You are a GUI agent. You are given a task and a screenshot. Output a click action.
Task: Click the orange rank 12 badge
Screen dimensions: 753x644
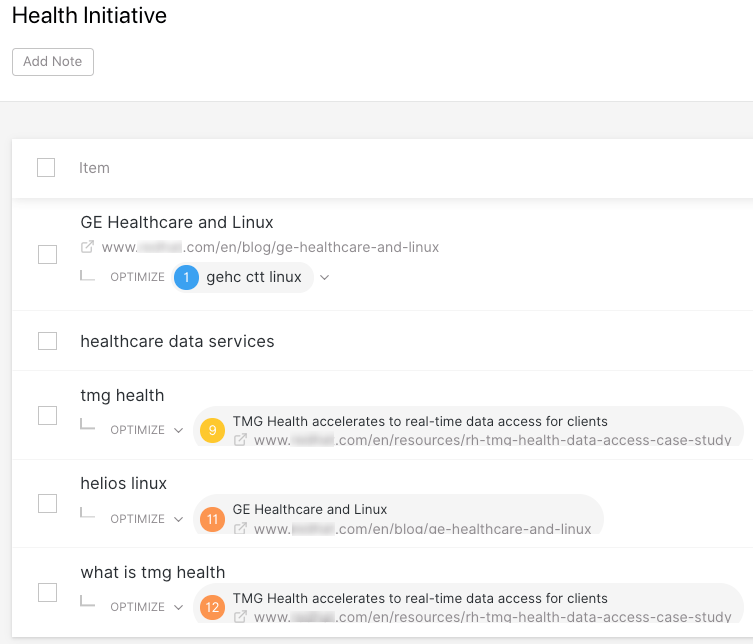coord(212,607)
